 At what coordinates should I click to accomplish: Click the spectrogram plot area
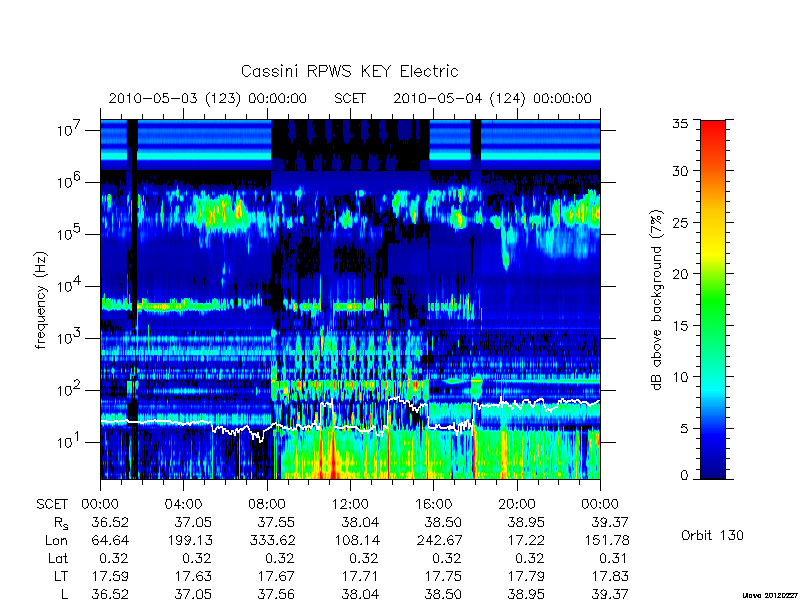(350, 299)
